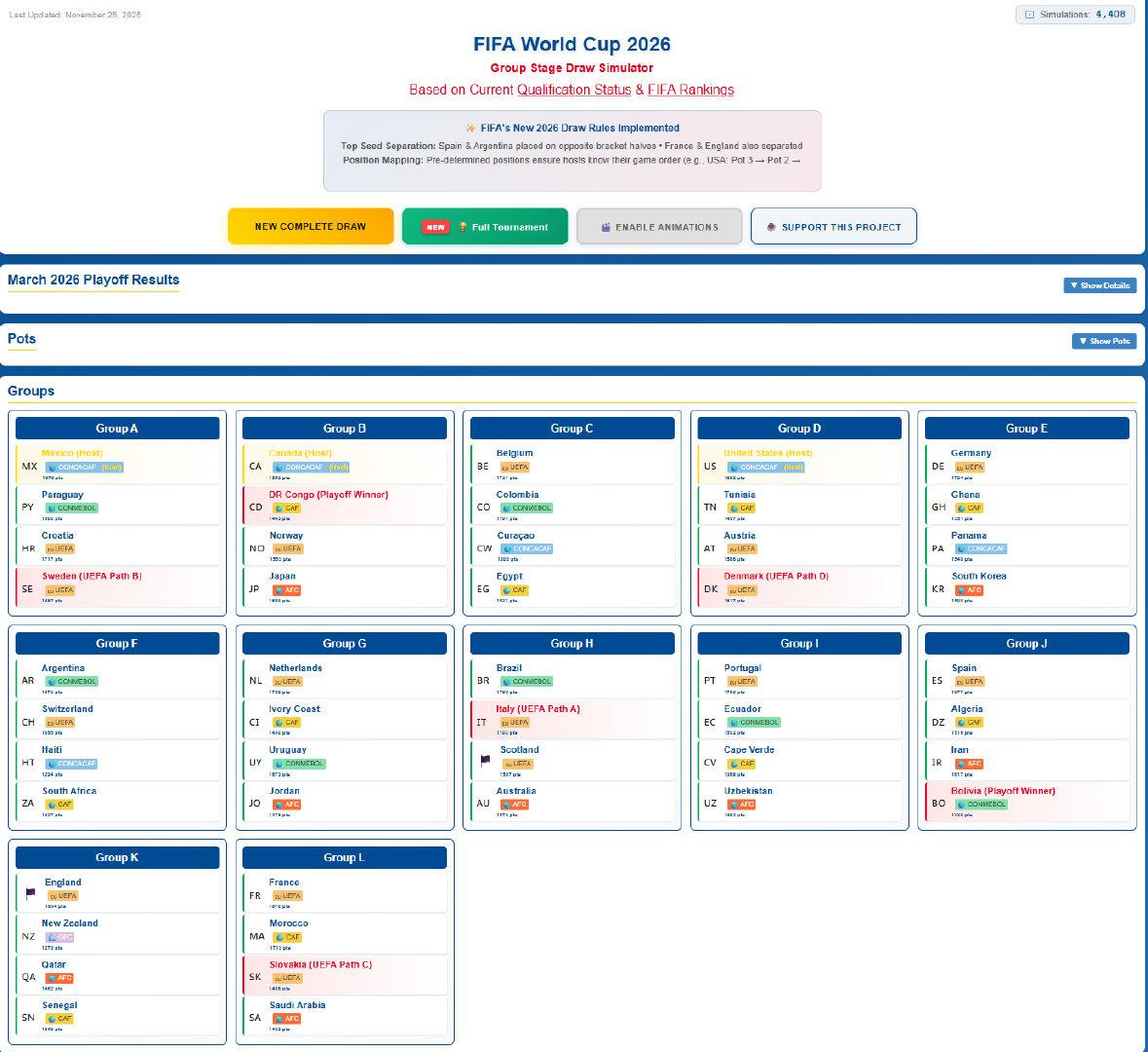Click team name Belgium in Group C
Viewport: 1148px width, 1052px height.
(x=515, y=453)
